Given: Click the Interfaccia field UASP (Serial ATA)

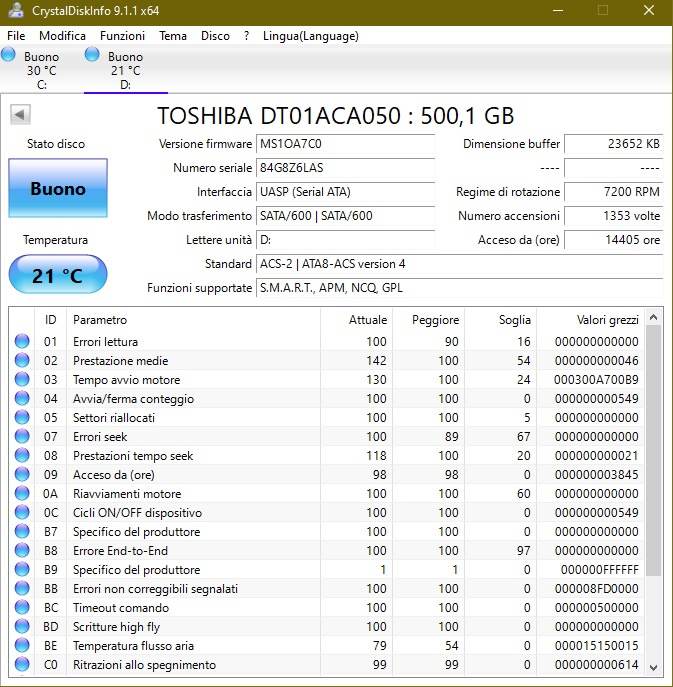Looking at the screenshot, I should pyautogui.click(x=345, y=192).
